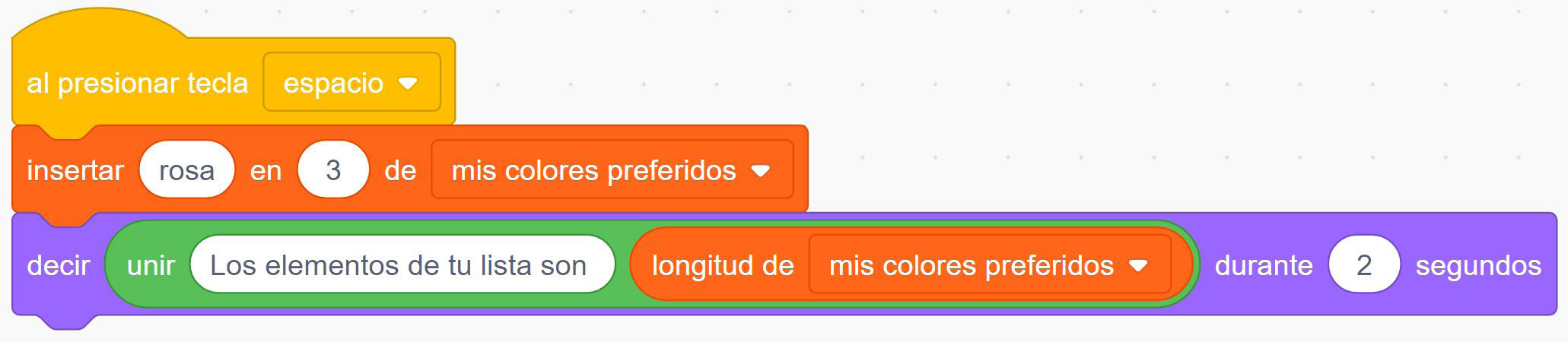Screen dimensions: 1568x342
Task: Click the "durante" label on the purple block
Action: pos(1263,265)
